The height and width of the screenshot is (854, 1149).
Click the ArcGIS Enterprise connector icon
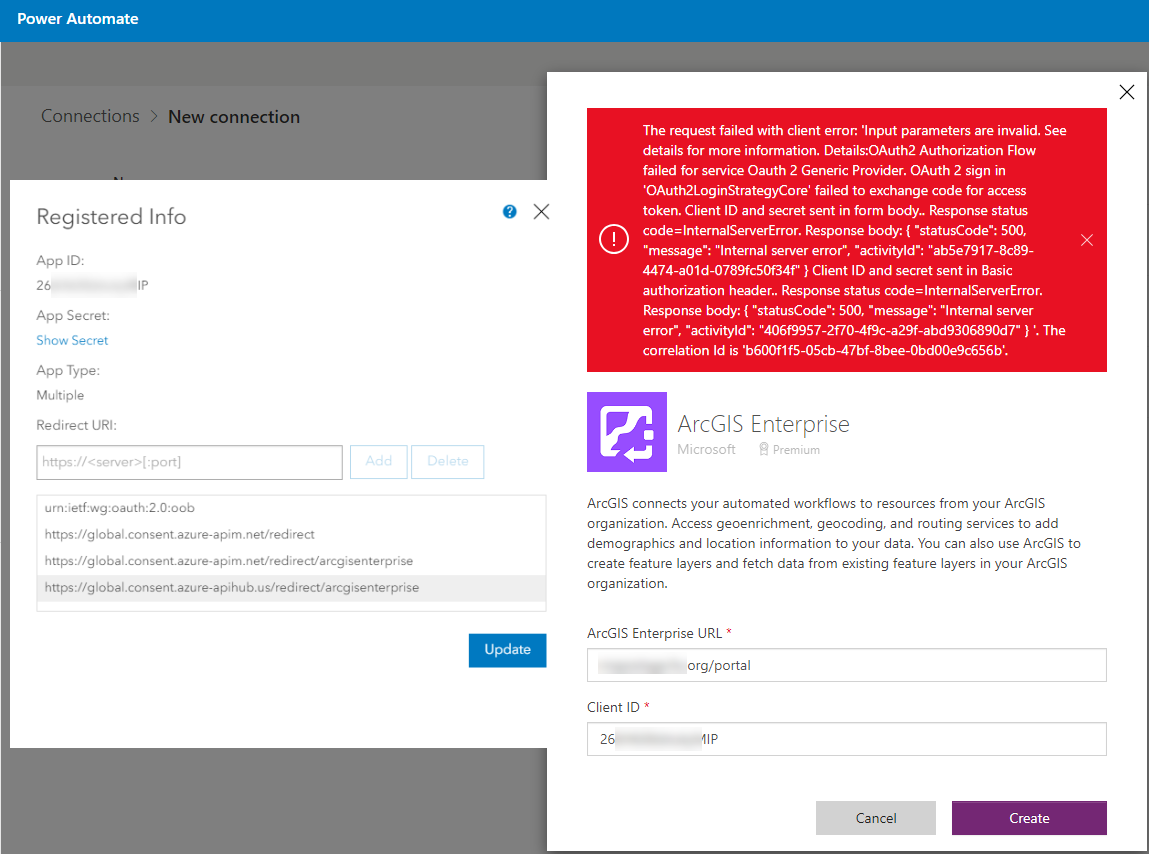pyautogui.click(x=626, y=432)
